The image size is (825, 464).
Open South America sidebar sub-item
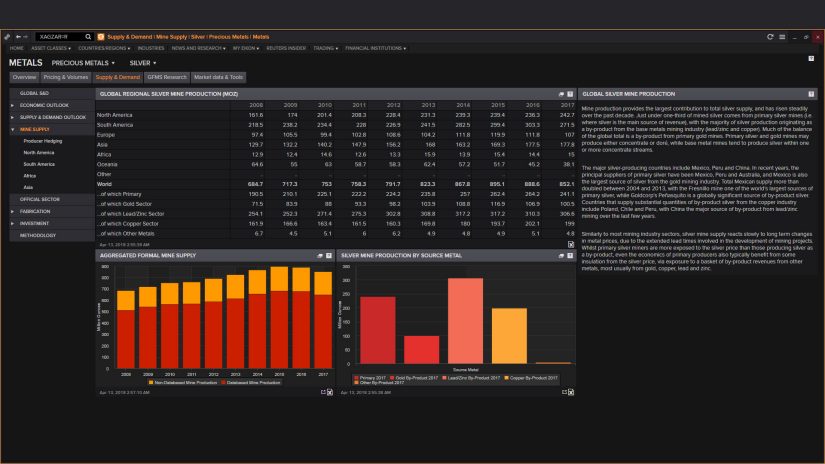39,164
